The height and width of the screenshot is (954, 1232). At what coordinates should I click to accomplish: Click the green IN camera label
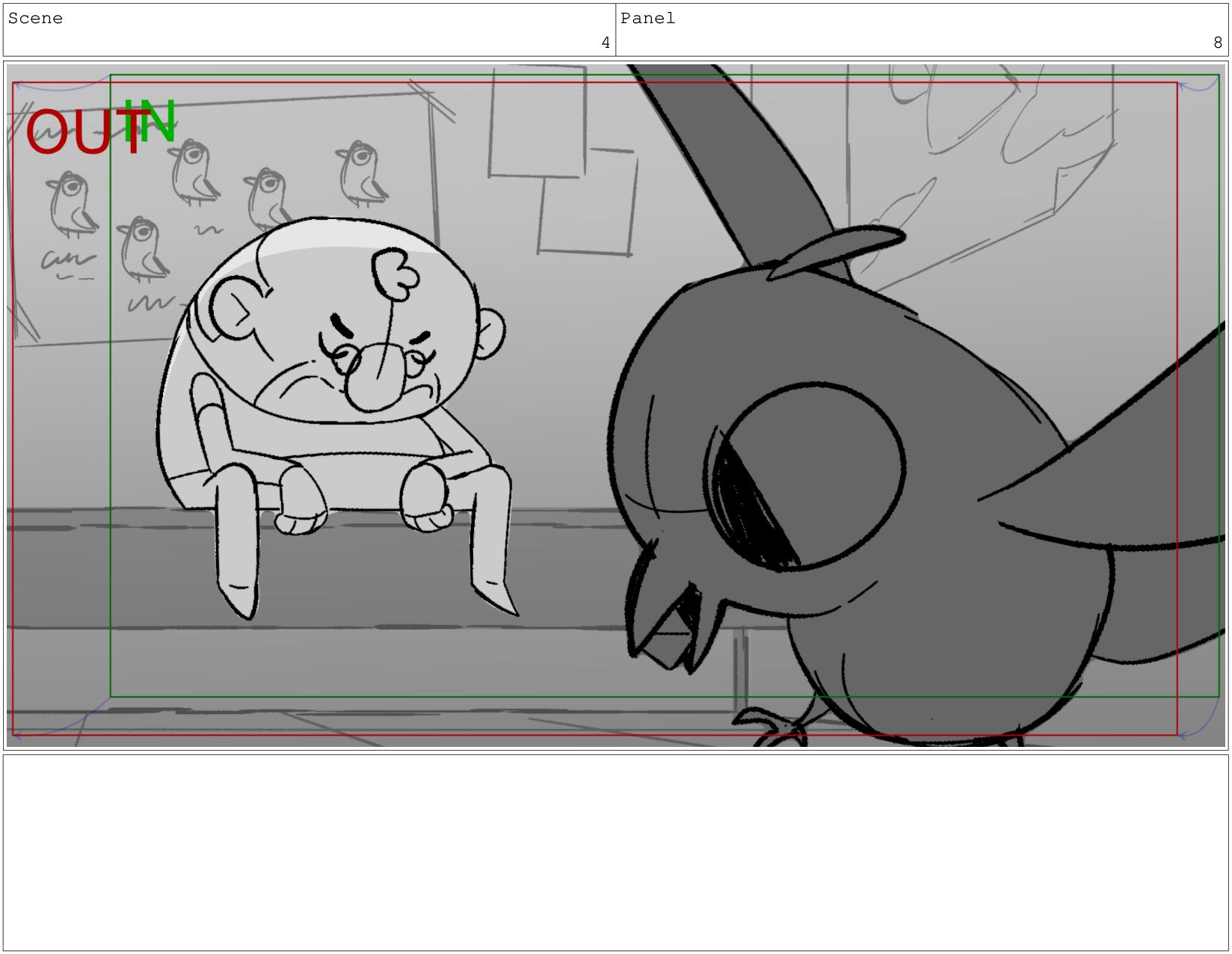(x=150, y=120)
